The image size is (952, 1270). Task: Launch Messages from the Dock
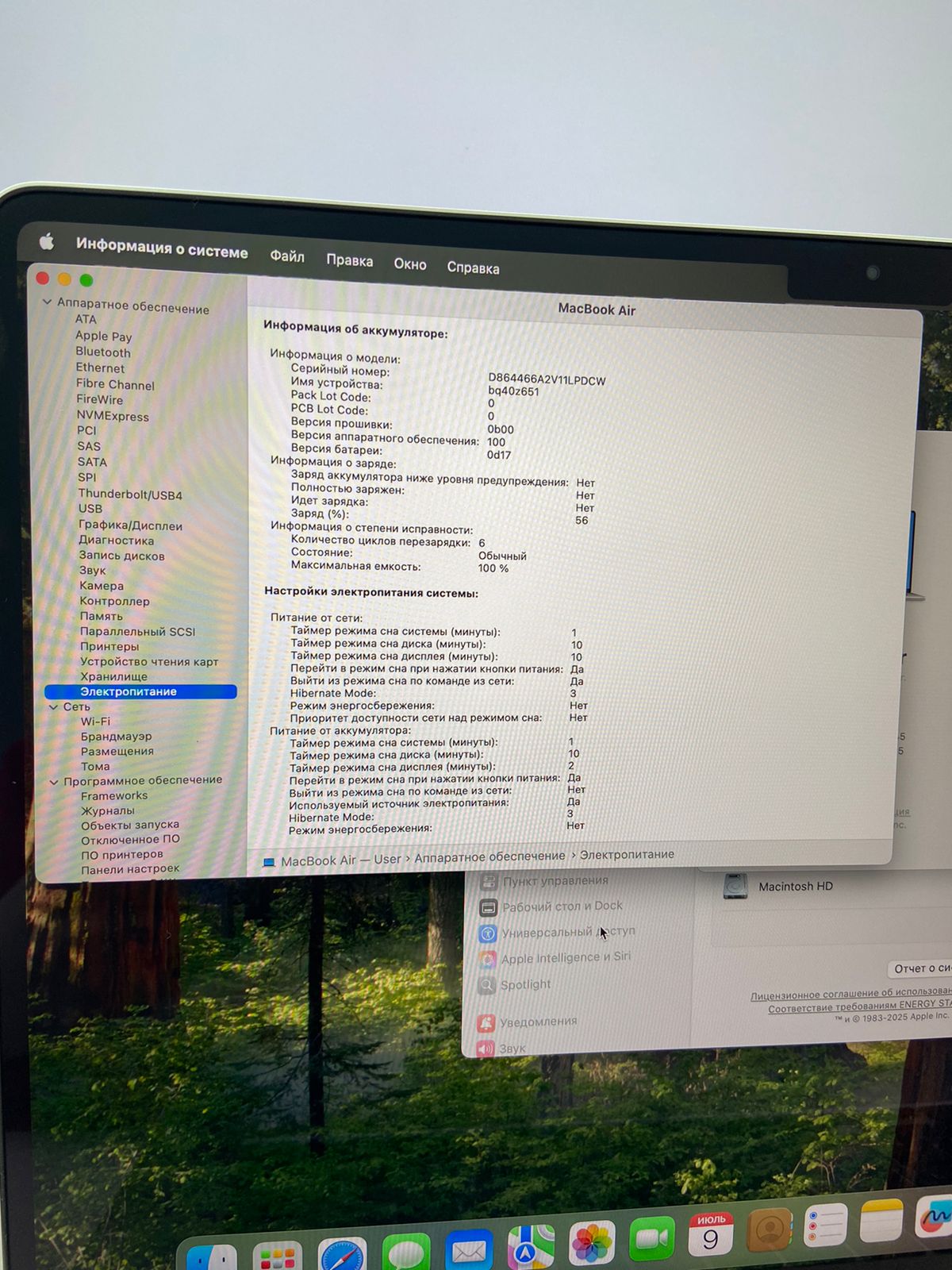[x=405, y=1252]
